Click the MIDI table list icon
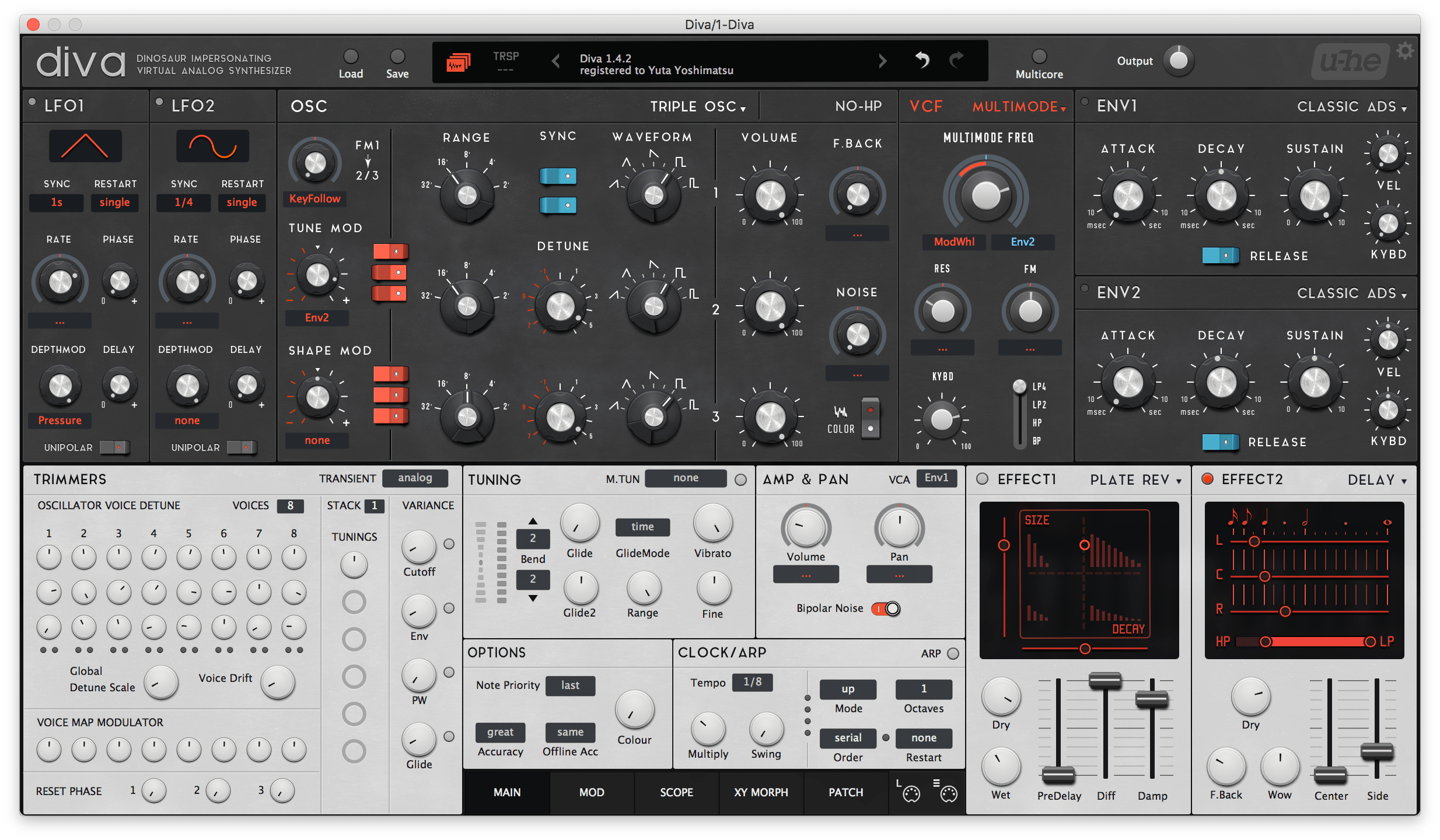Screen dimensions: 1440x840 (946, 792)
